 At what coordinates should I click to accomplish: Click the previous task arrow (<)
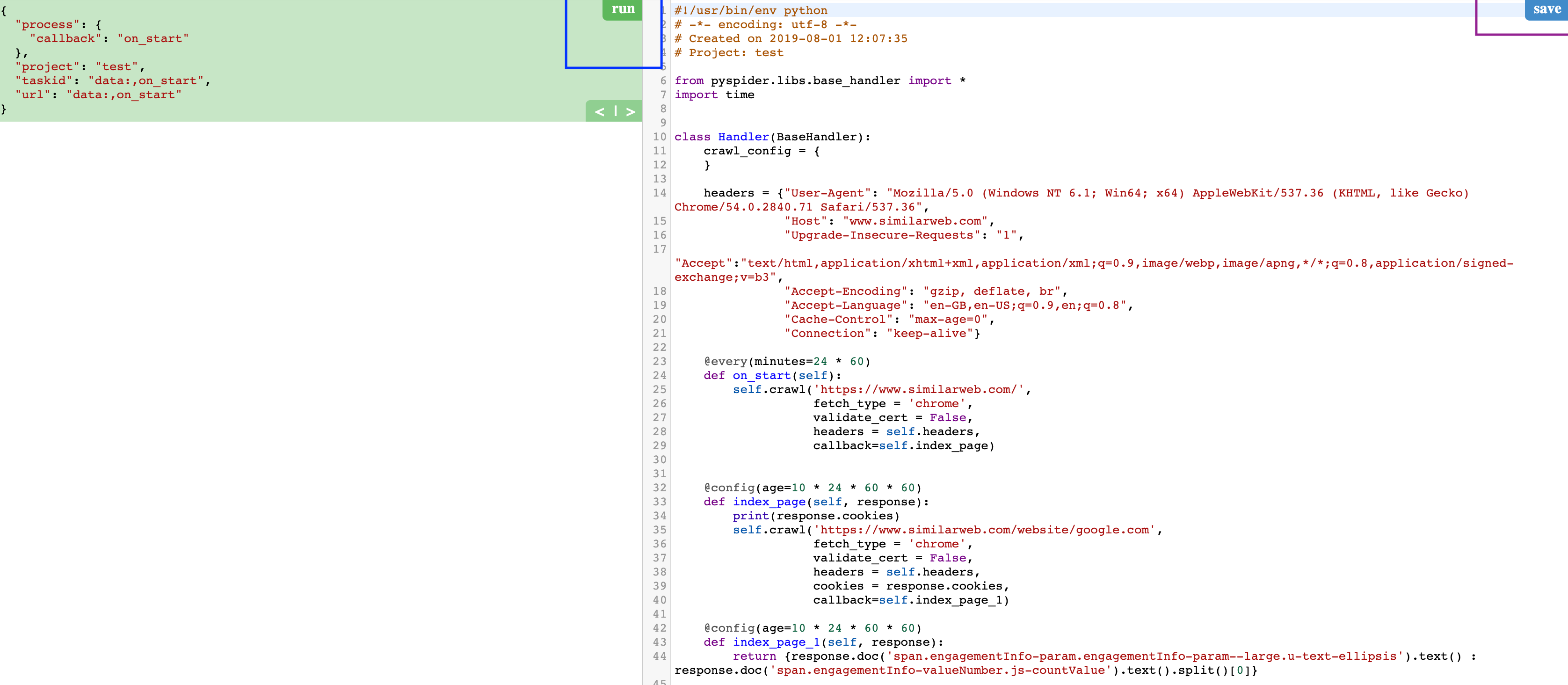coord(600,111)
